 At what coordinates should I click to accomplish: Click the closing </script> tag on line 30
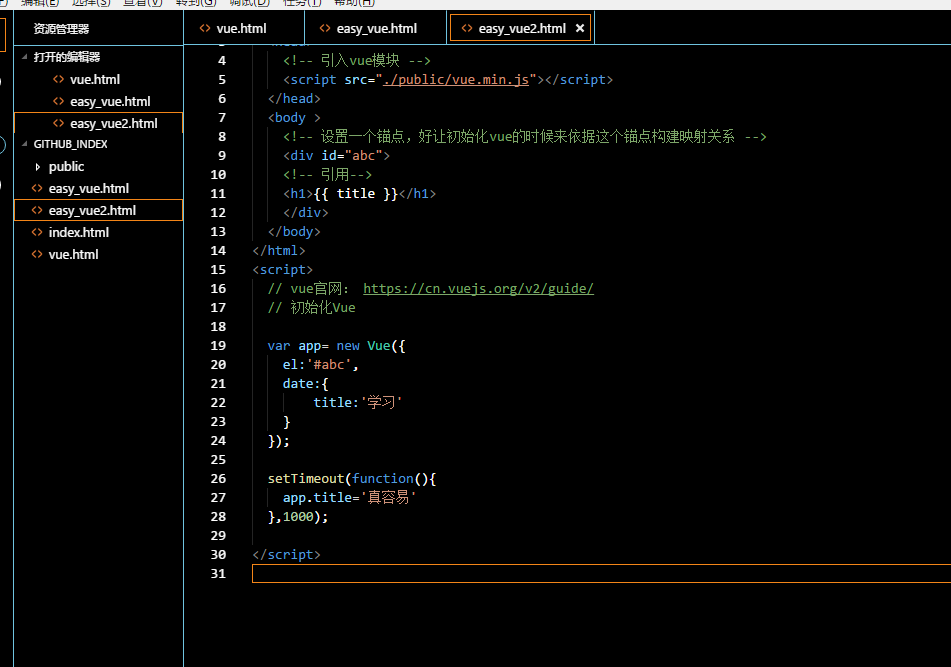click(x=286, y=555)
